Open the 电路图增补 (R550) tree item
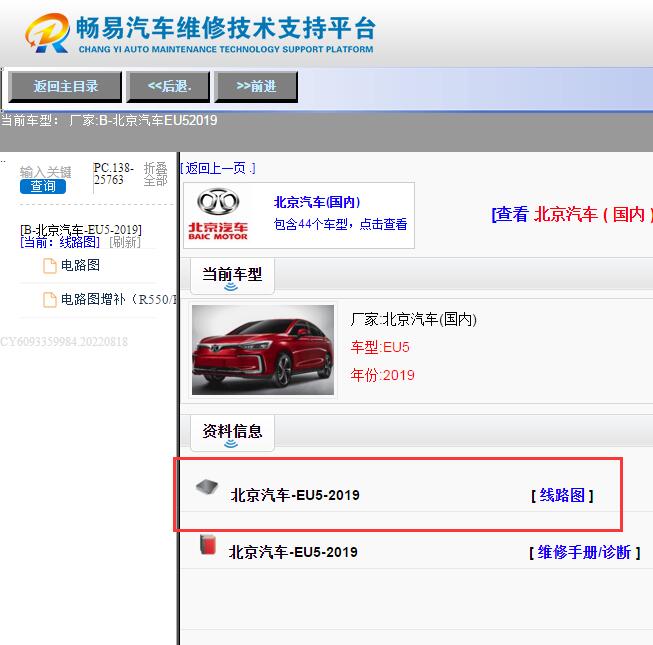This screenshot has height=645, width=653. (118, 299)
